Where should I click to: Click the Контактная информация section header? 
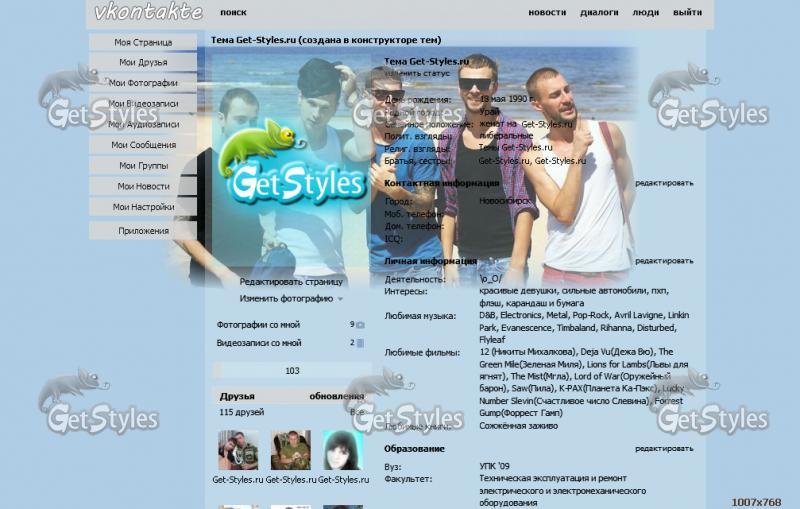441,183
